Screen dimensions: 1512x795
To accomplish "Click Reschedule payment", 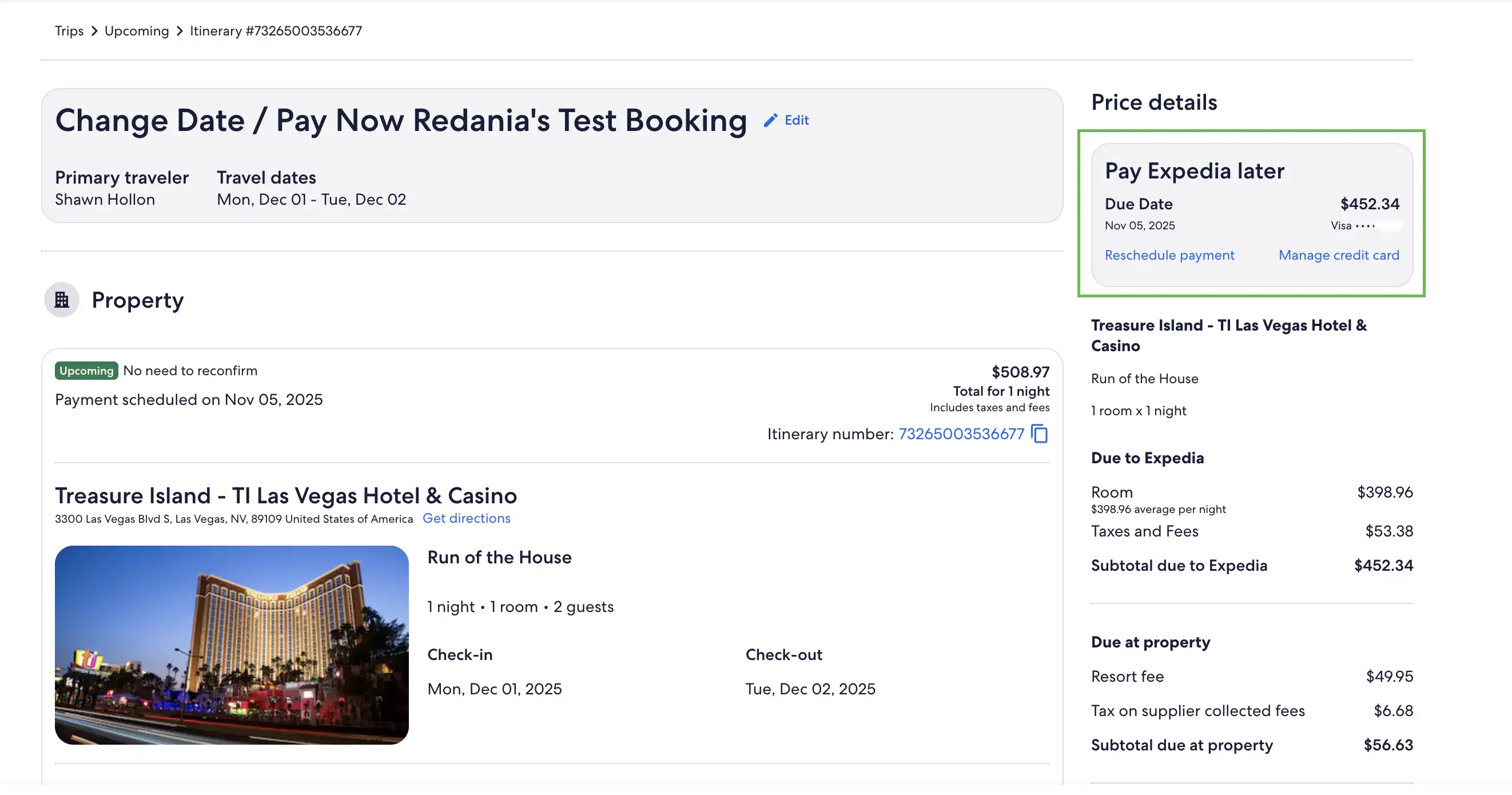I will coord(1170,255).
